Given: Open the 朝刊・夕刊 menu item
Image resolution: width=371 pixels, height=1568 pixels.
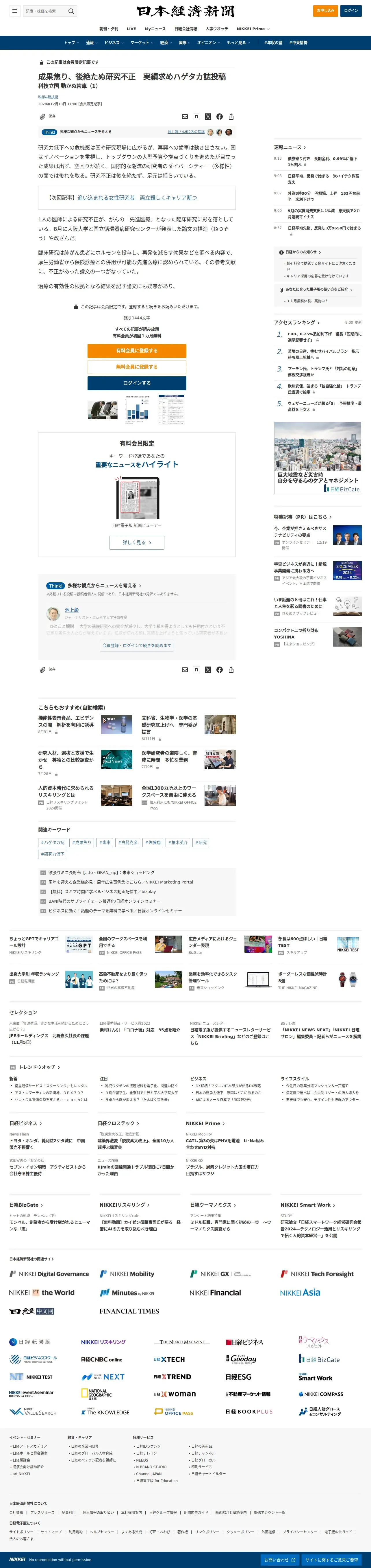Looking at the screenshot, I should coord(109,29).
